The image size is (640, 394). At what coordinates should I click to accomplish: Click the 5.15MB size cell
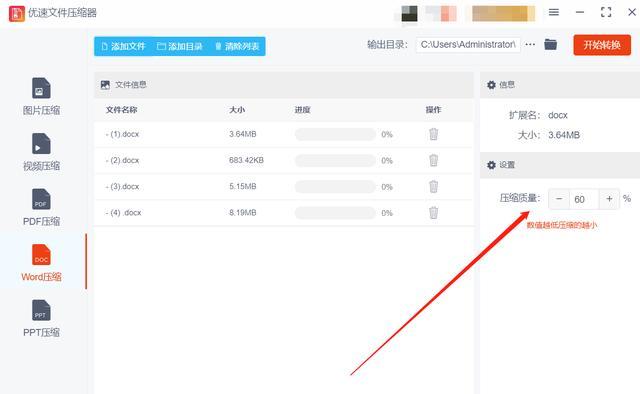pyautogui.click(x=242, y=186)
